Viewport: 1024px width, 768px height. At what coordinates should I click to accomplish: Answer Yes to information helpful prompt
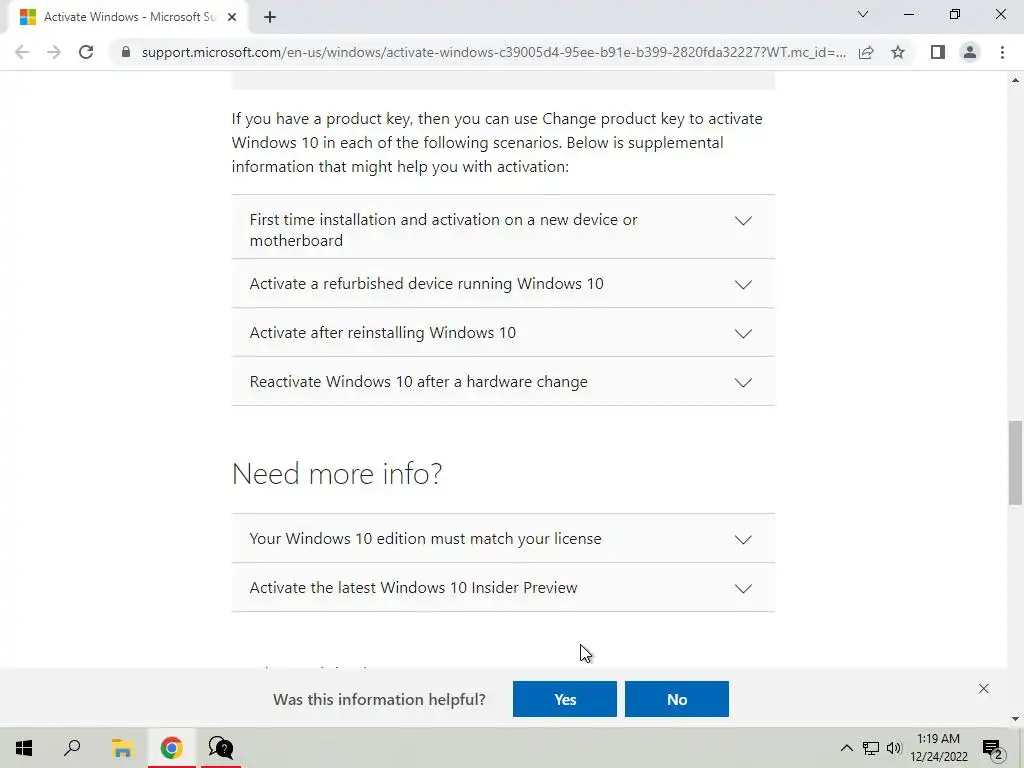point(565,699)
